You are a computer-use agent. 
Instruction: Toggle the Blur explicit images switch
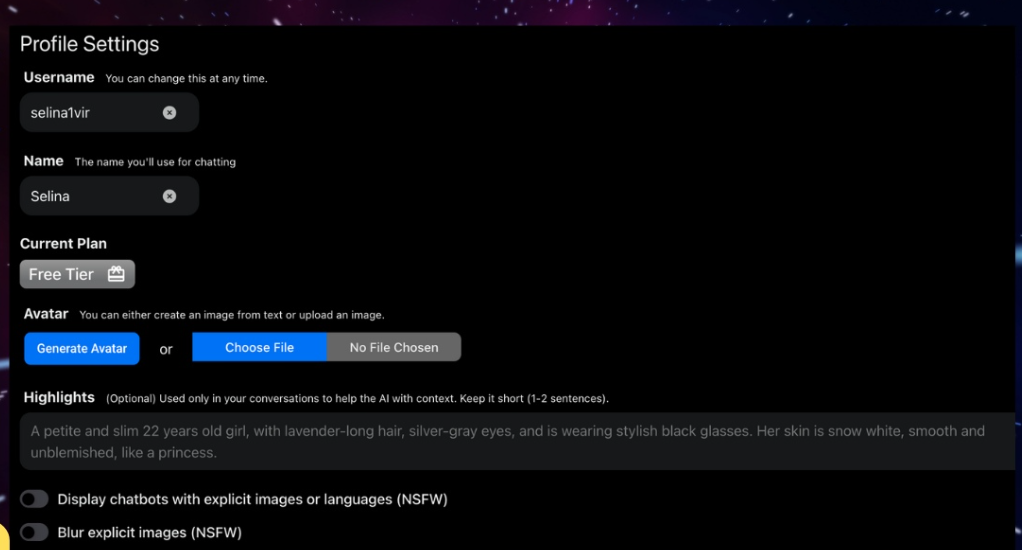pyautogui.click(x=34, y=533)
